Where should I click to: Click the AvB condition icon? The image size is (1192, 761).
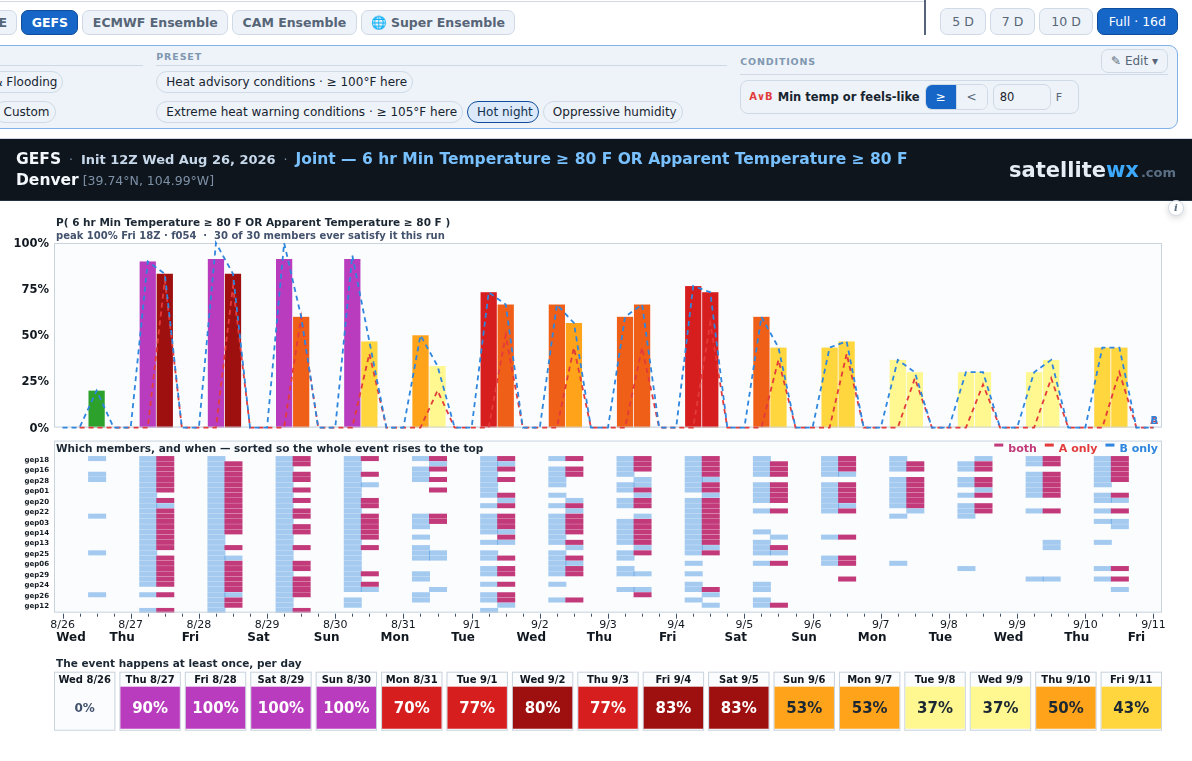click(x=760, y=97)
